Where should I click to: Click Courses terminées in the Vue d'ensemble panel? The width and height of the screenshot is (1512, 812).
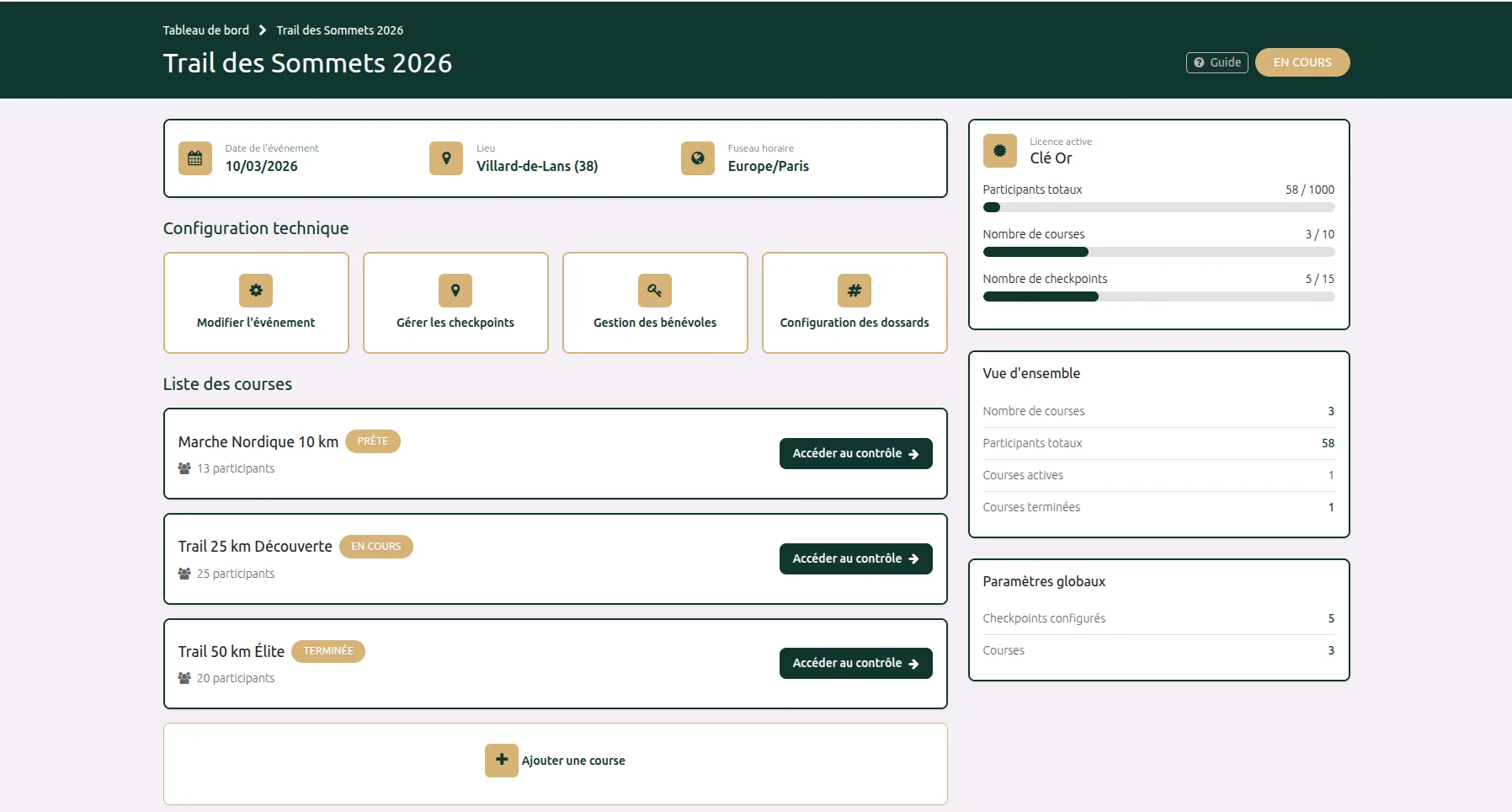(x=1031, y=506)
